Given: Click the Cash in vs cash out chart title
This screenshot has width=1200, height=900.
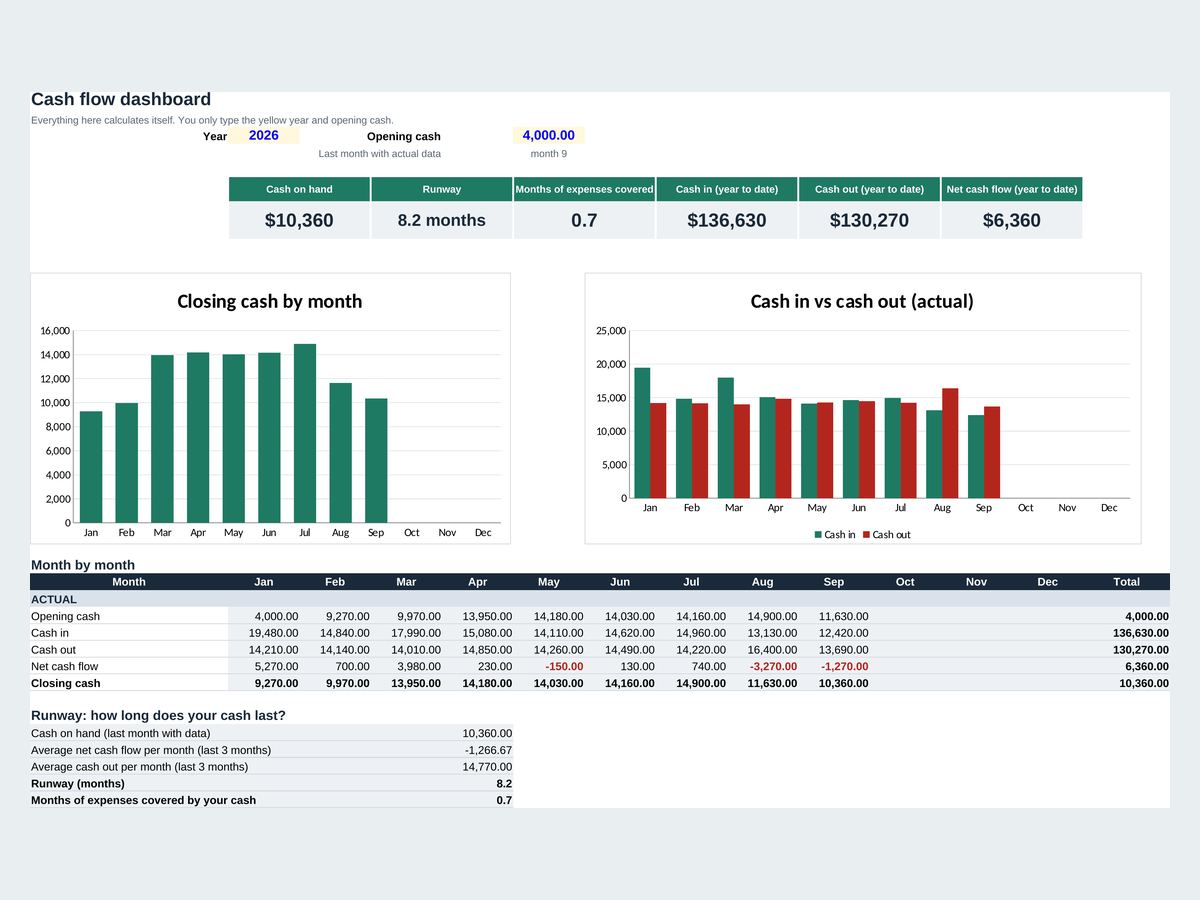Looking at the screenshot, I should pyautogui.click(x=862, y=301).
